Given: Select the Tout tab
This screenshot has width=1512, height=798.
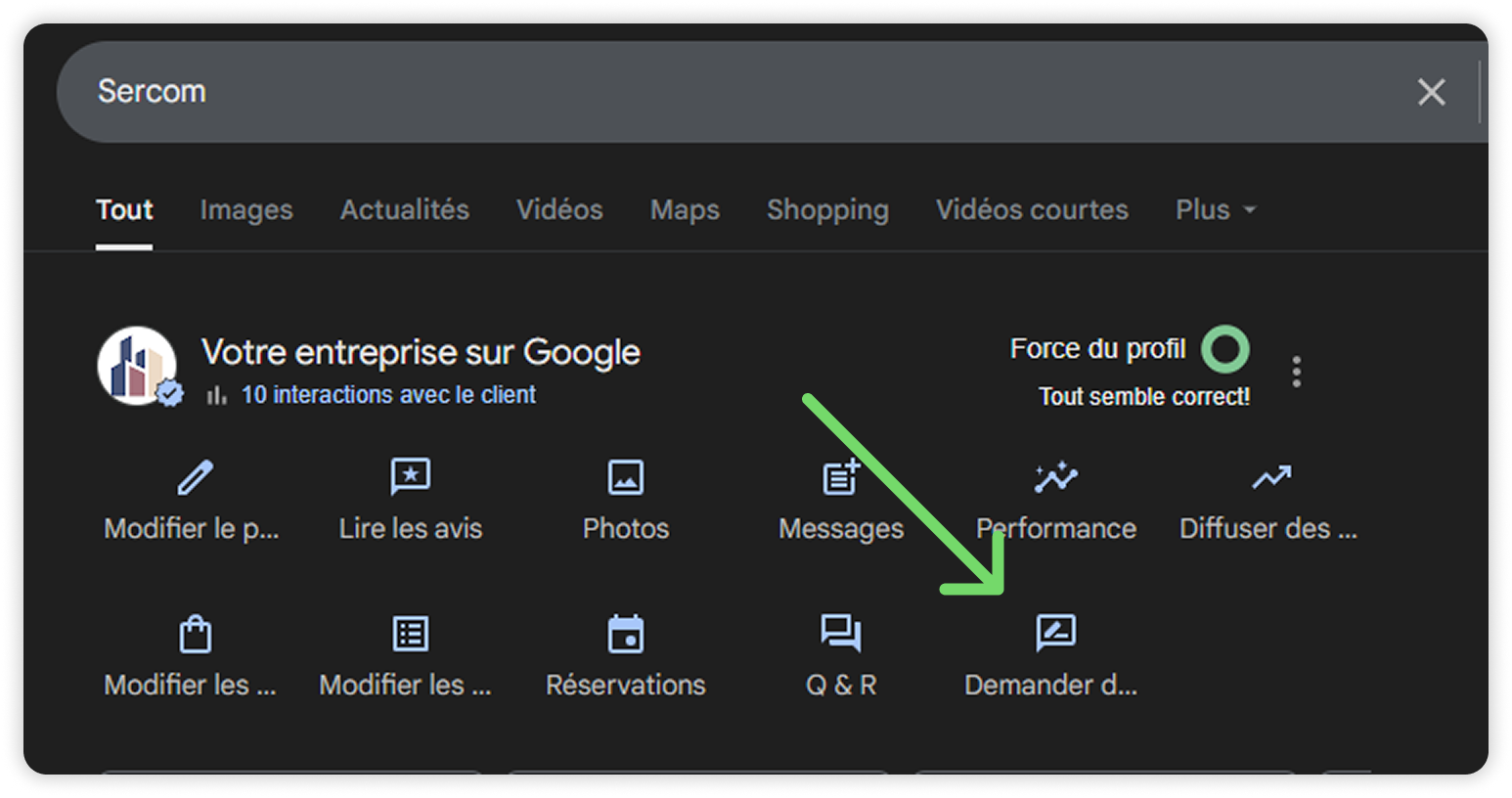Looking at the screenshot, I should (124, 209).
